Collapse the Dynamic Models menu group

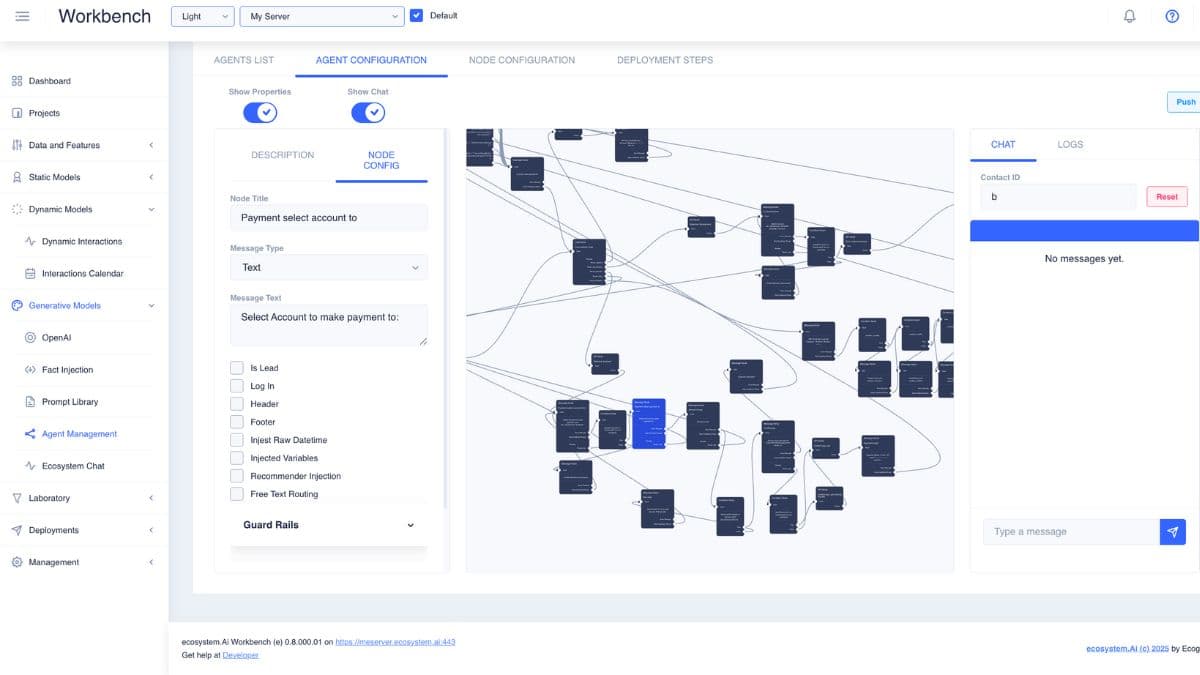click(x=151, y=209)
